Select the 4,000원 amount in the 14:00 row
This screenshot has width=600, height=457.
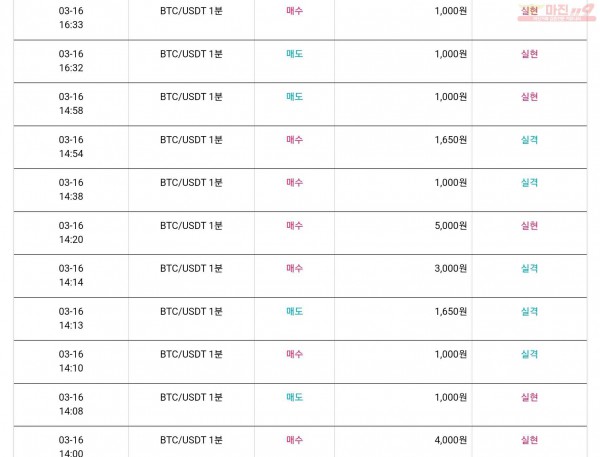pyautogui.click(x=450, y=440)
